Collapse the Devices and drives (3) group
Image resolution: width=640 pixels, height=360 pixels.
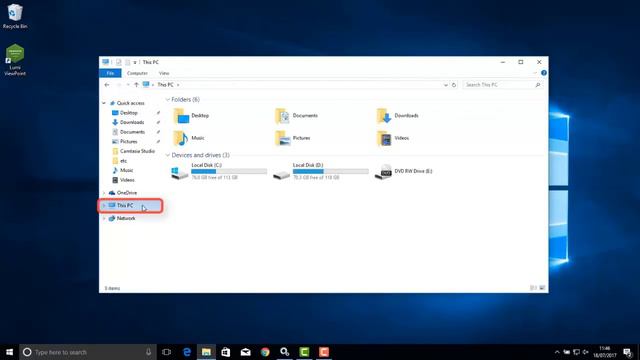coord(168,155)
